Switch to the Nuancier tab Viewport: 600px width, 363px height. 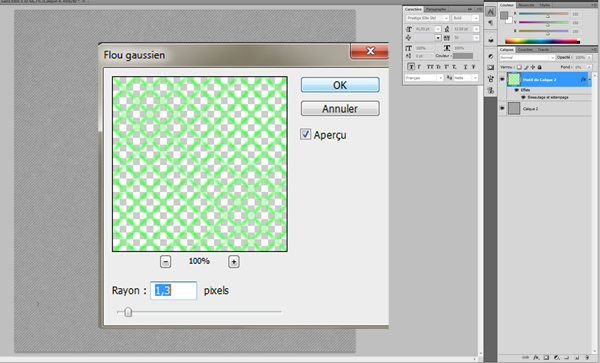point(526,5)
